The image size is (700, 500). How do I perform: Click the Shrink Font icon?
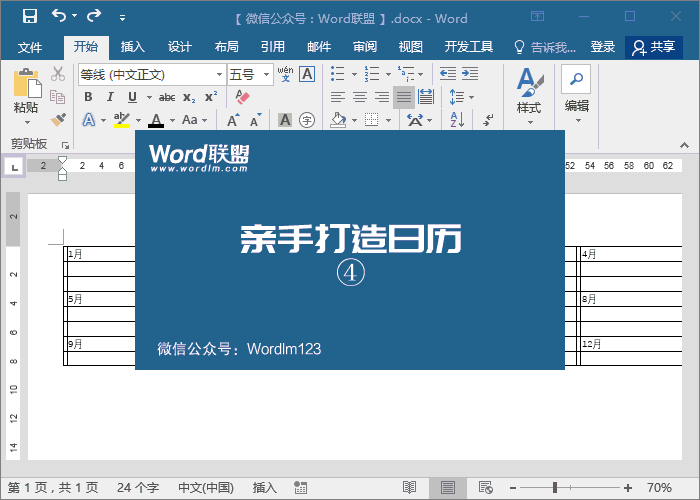pyautogui.click(x=255, y=120)
